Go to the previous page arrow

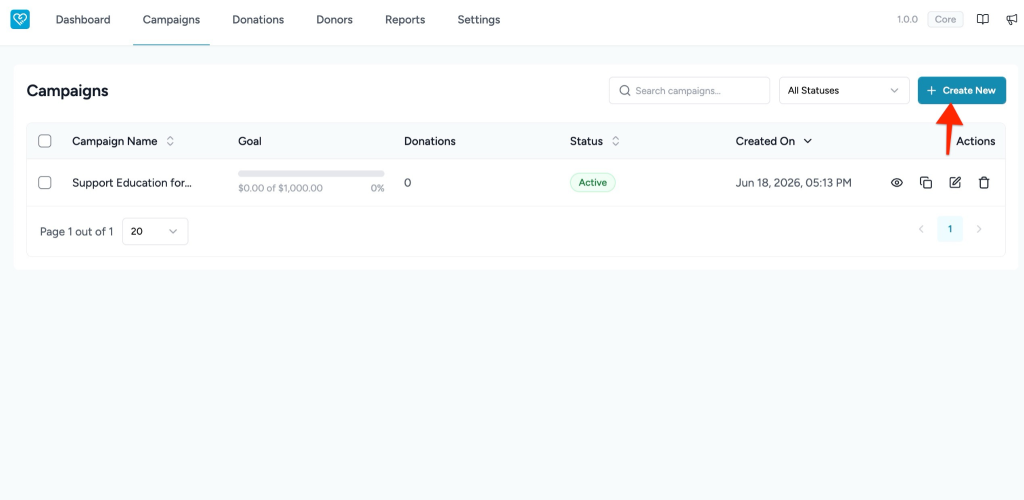click(921, 229)
